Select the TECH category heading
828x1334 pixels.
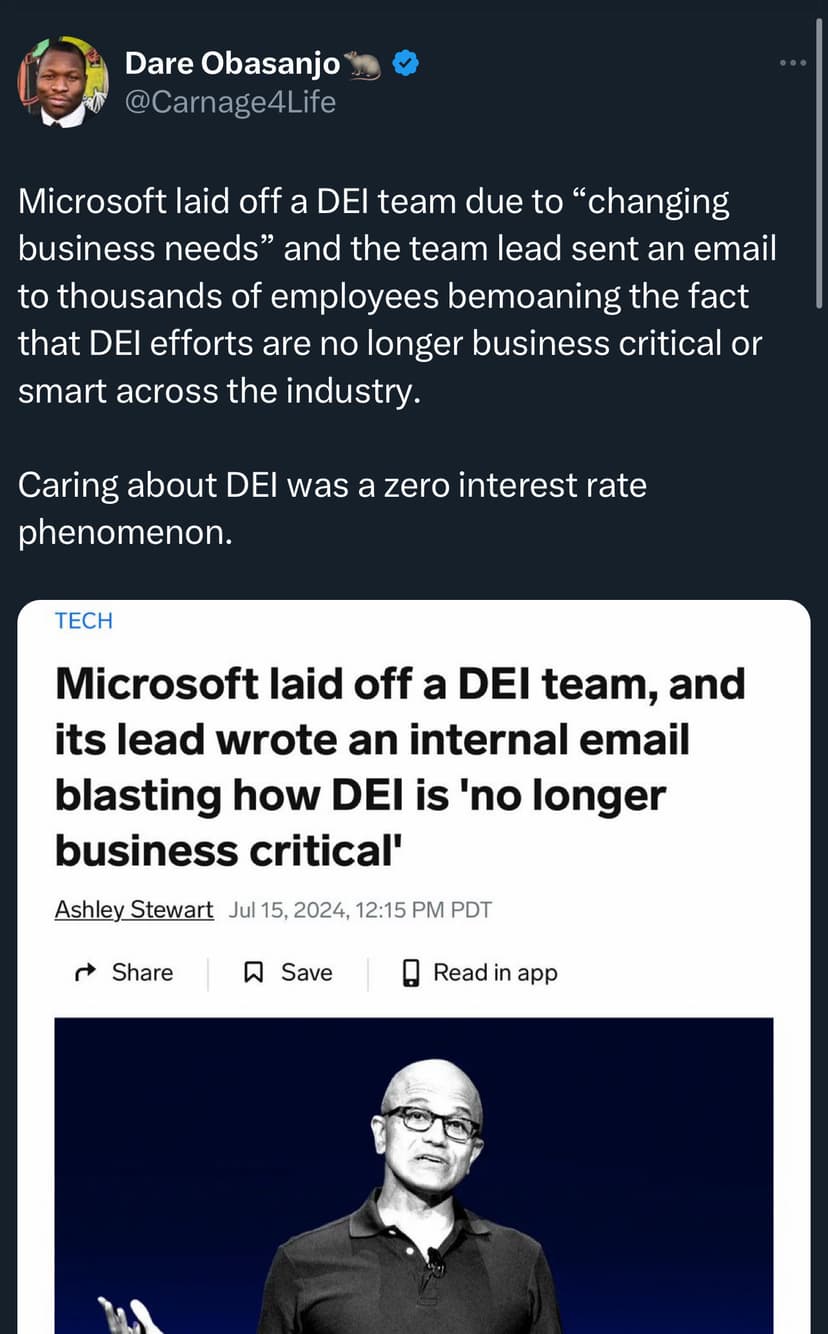click(83, 621)
